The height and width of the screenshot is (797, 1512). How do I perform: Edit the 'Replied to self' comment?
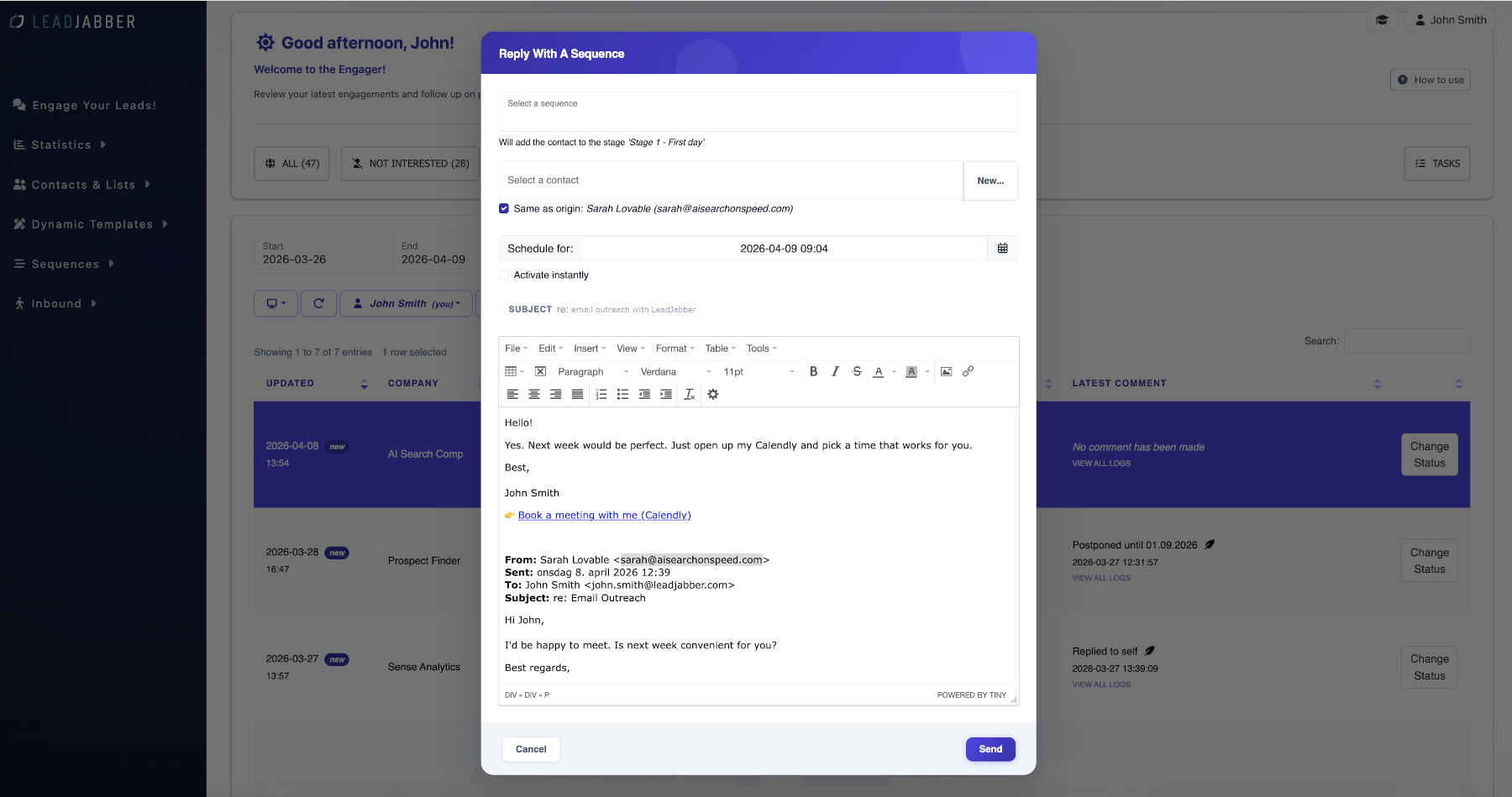tap(1150, 651)
